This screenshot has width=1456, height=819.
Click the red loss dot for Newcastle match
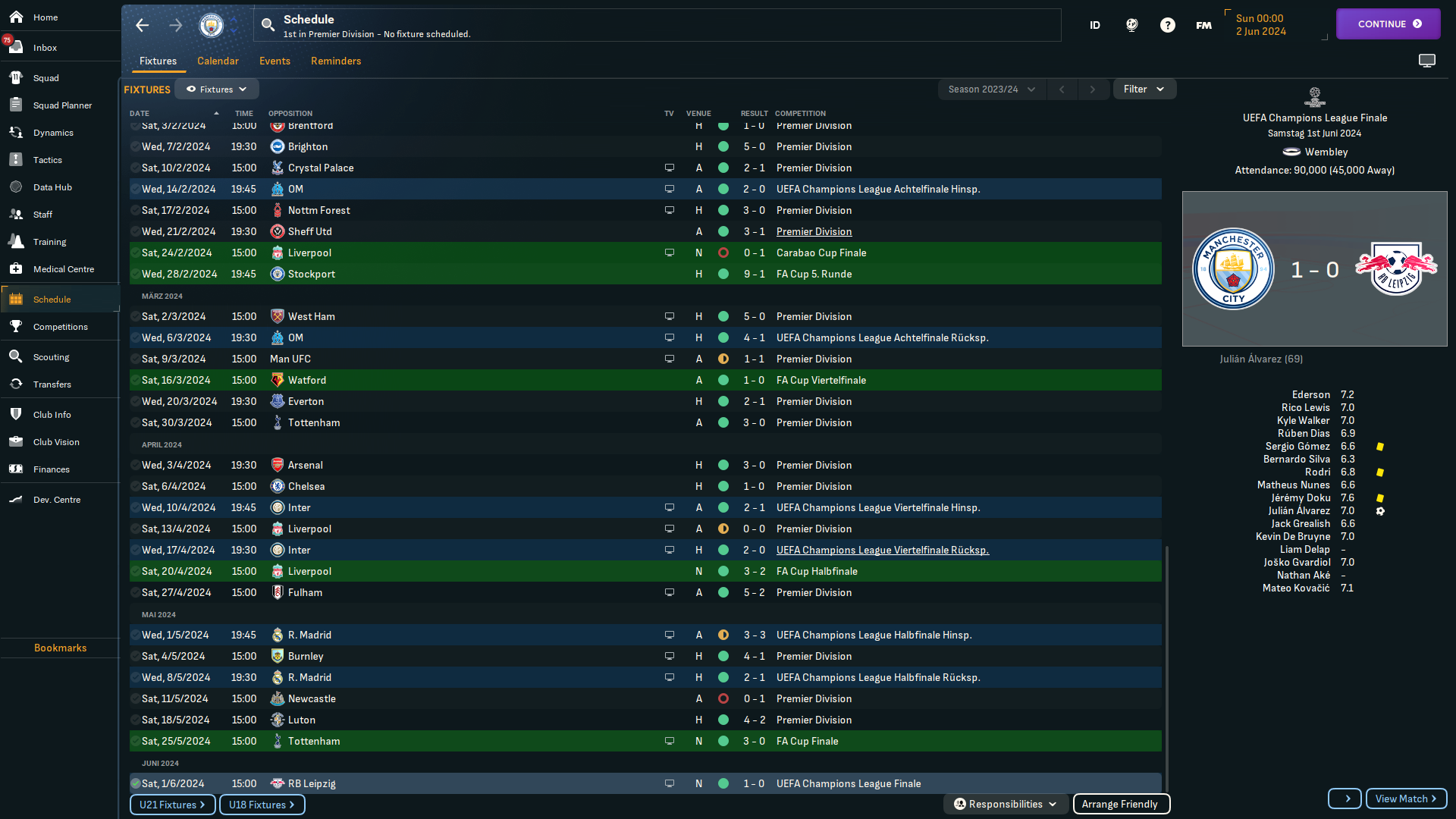(723, 698)
